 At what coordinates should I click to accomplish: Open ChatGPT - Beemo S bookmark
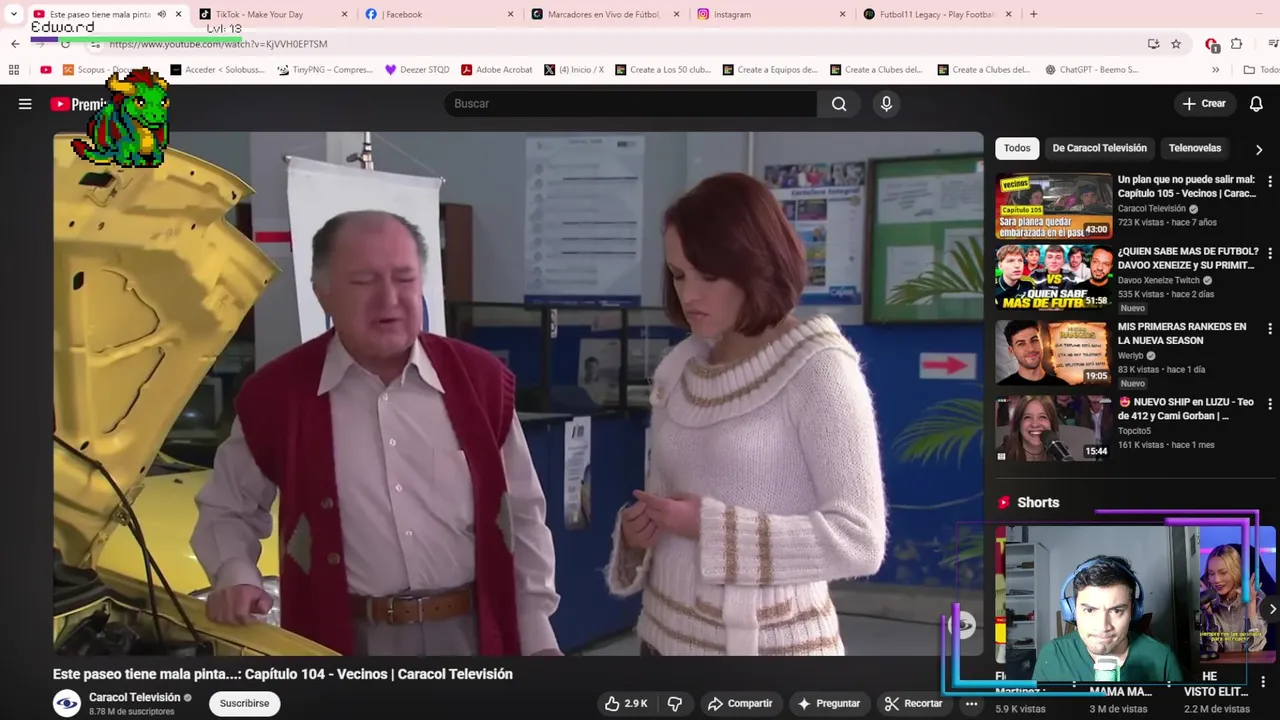1091,70
